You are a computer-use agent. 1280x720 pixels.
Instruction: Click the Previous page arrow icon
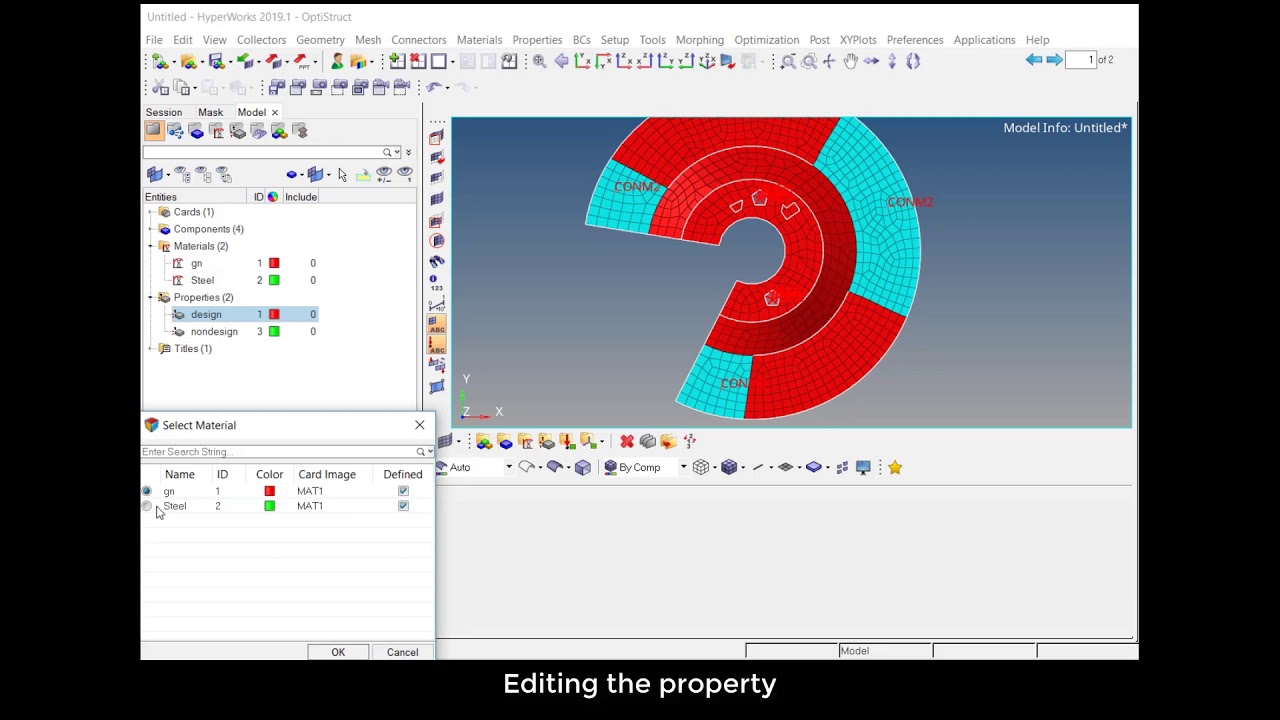click(1034, 60)
